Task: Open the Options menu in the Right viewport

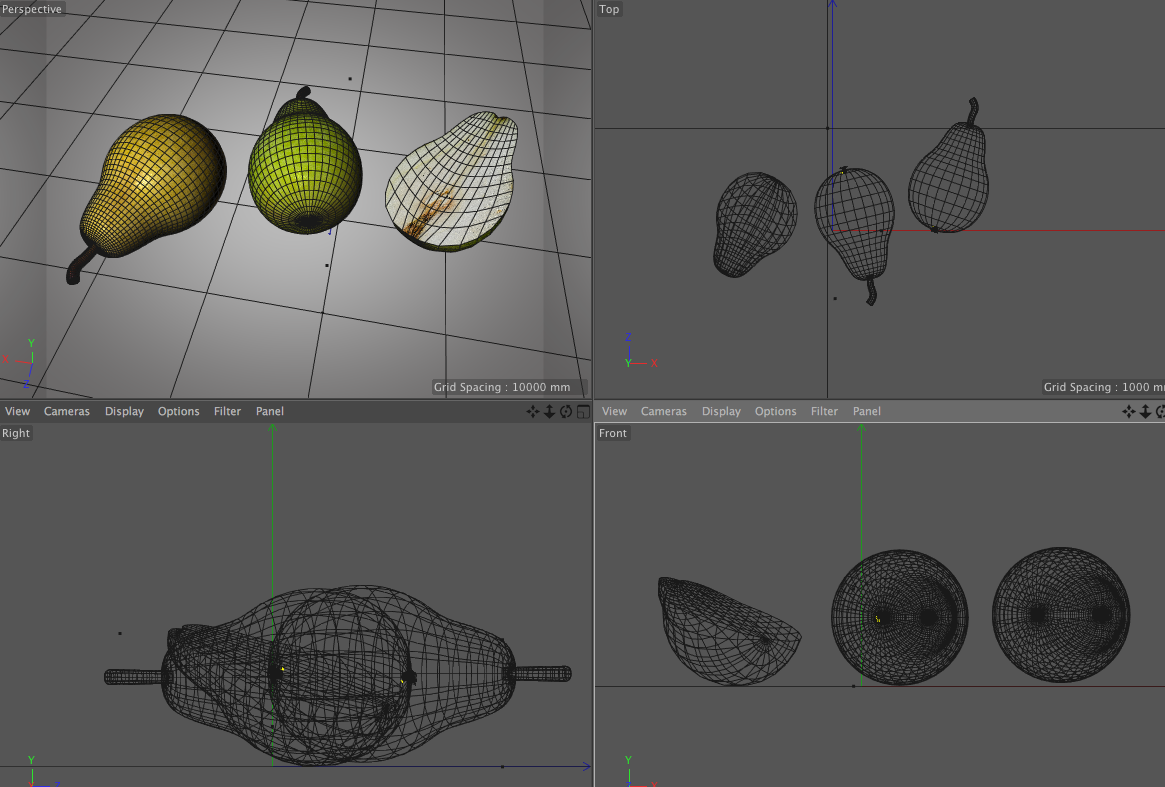Action: 178,411
